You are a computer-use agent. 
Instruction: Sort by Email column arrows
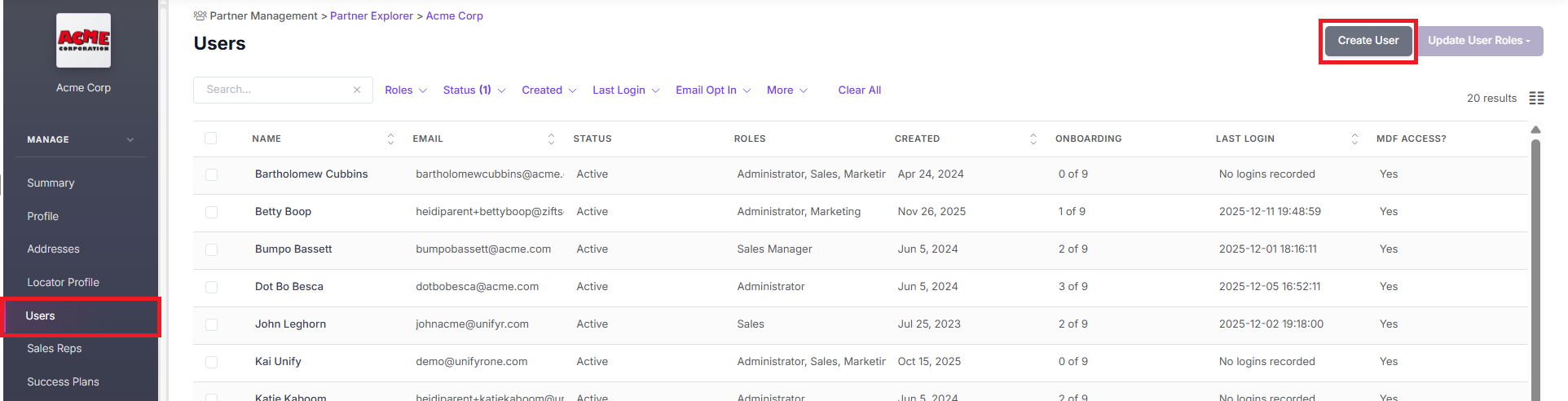pyautogui.click(x=551, y=139)
